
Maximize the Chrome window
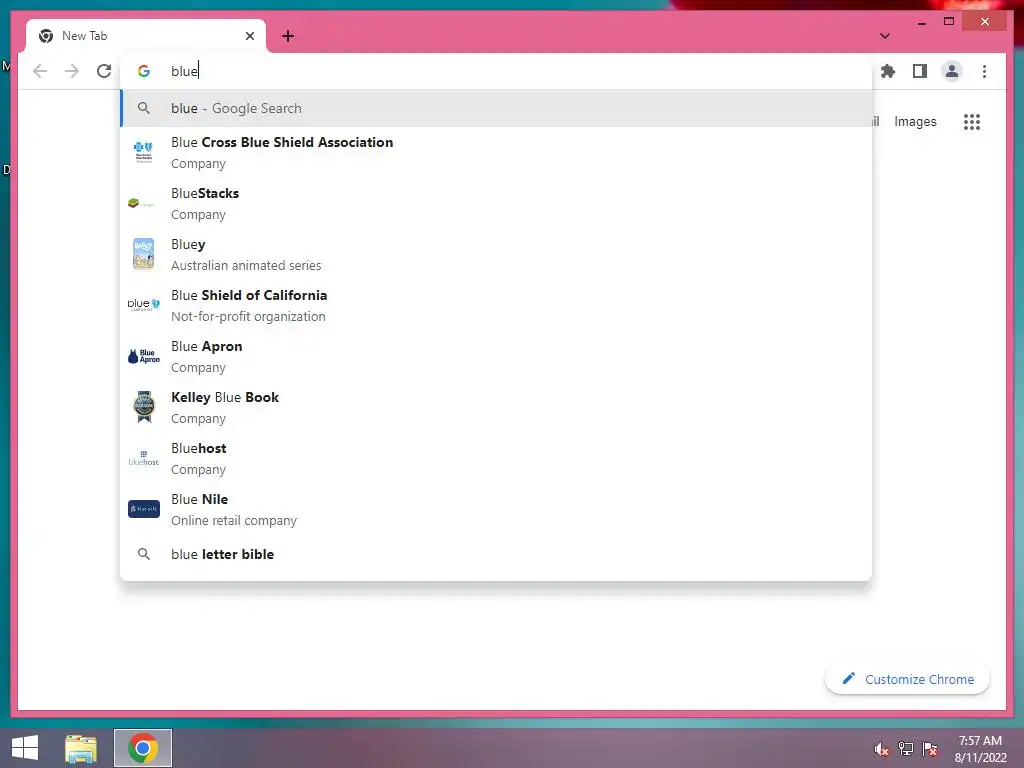pyautogui.click(x=949, y=22)
